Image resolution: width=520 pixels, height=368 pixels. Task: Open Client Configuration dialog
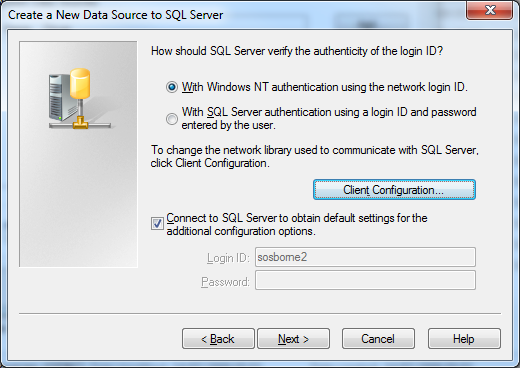[394, 190]
